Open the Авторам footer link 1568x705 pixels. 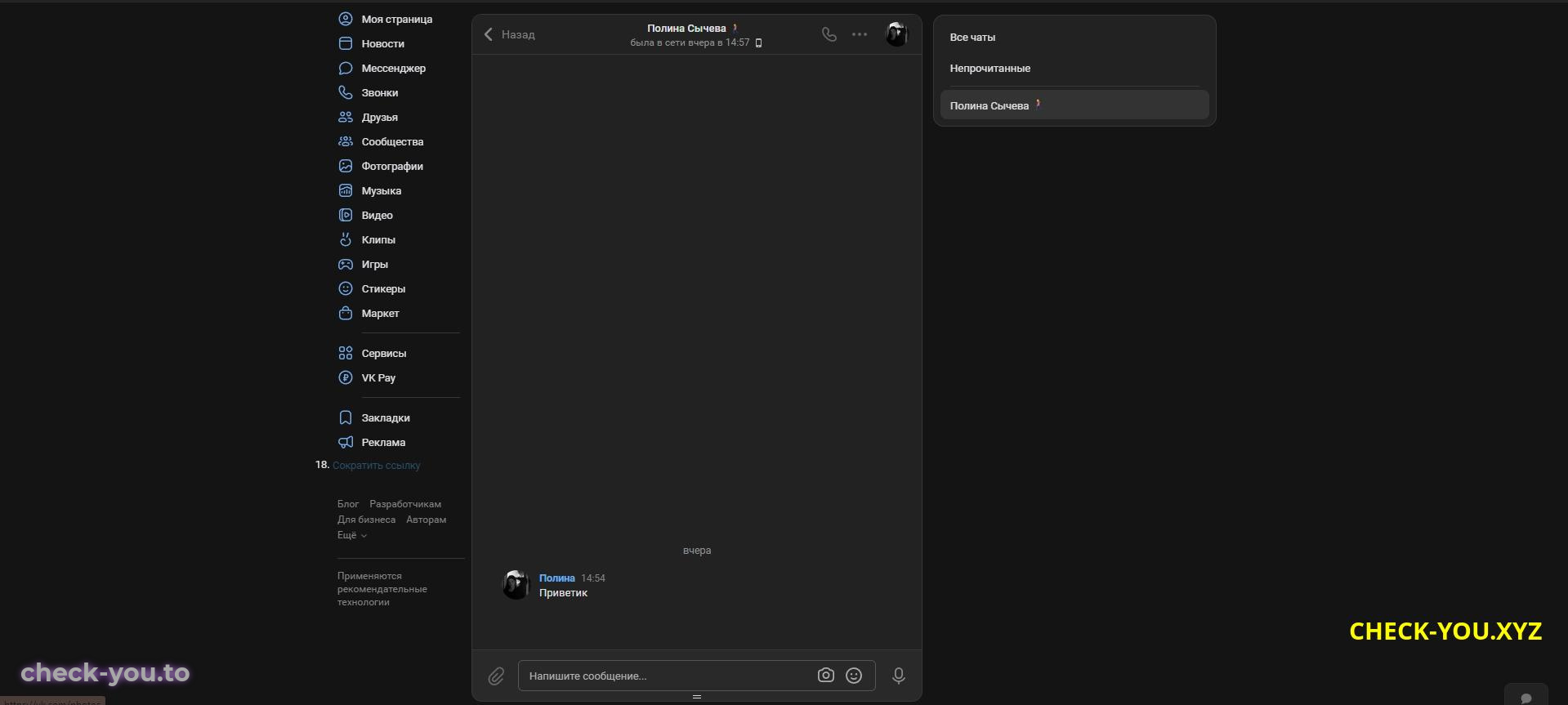(x=426, y=520)
